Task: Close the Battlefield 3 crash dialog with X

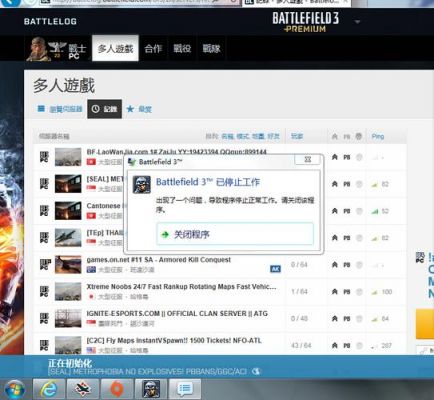Action: tap(308, 160)
